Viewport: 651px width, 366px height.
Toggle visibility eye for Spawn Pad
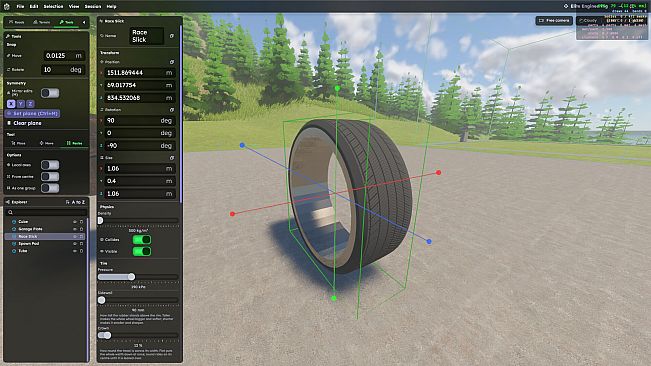(x=75, y=244)
